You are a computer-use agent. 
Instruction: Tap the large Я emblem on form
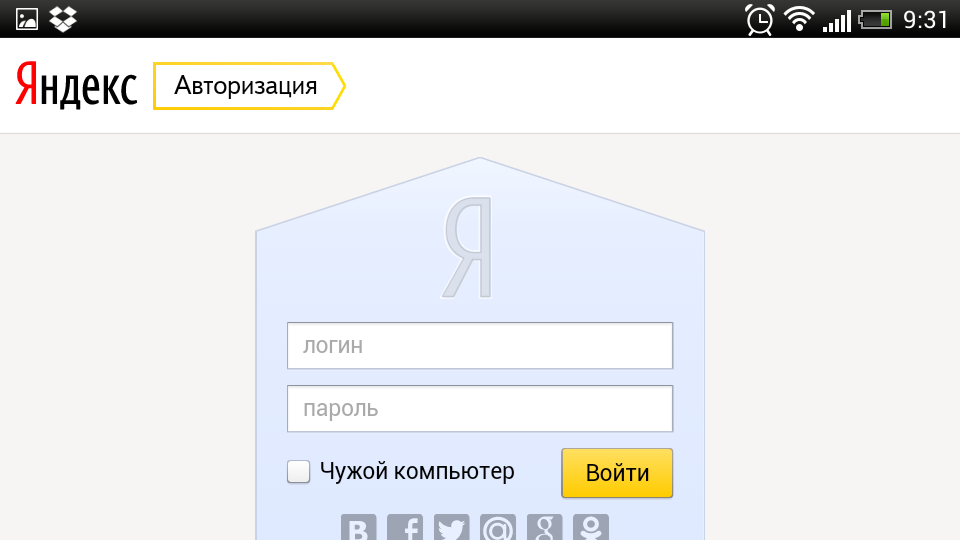click(x=468, y=248)
